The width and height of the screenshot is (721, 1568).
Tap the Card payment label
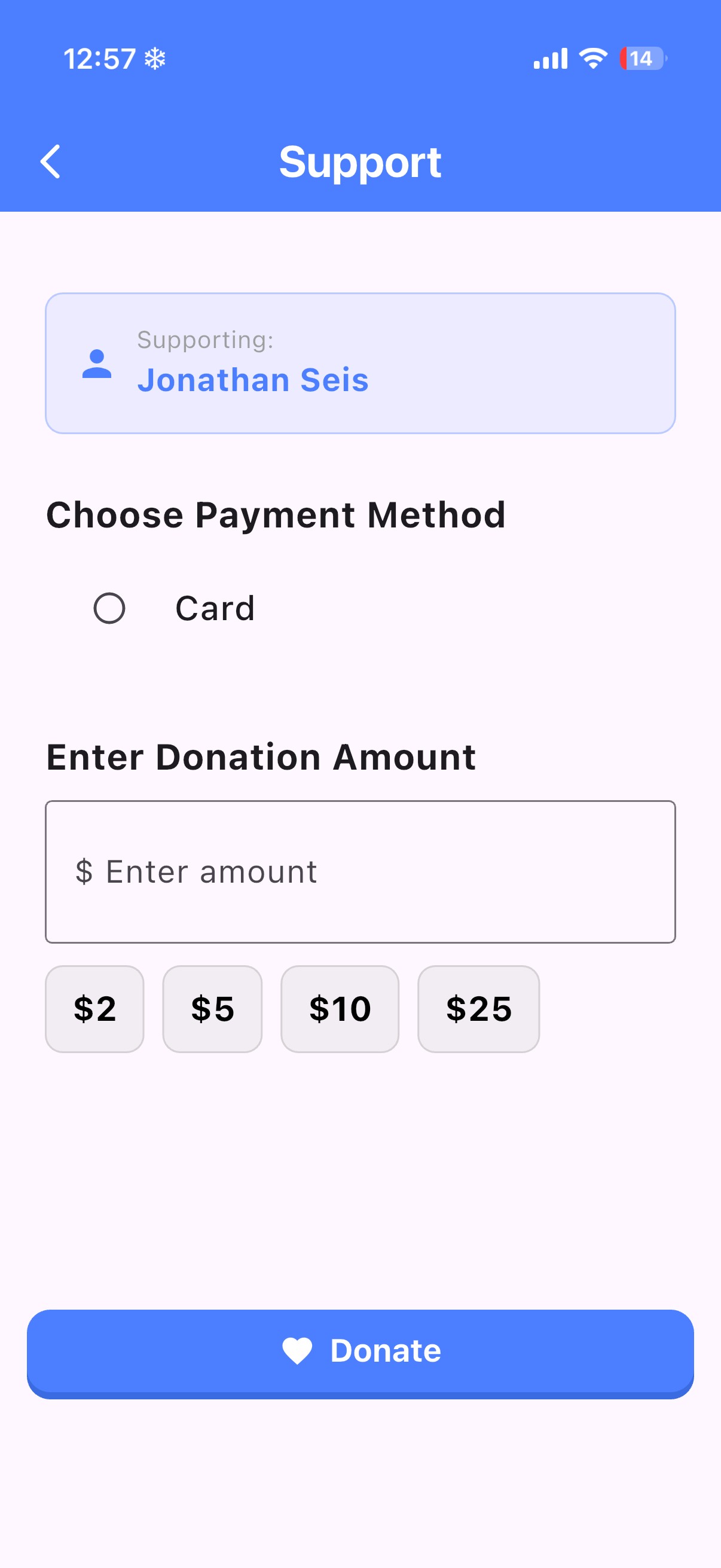(215, 608)
